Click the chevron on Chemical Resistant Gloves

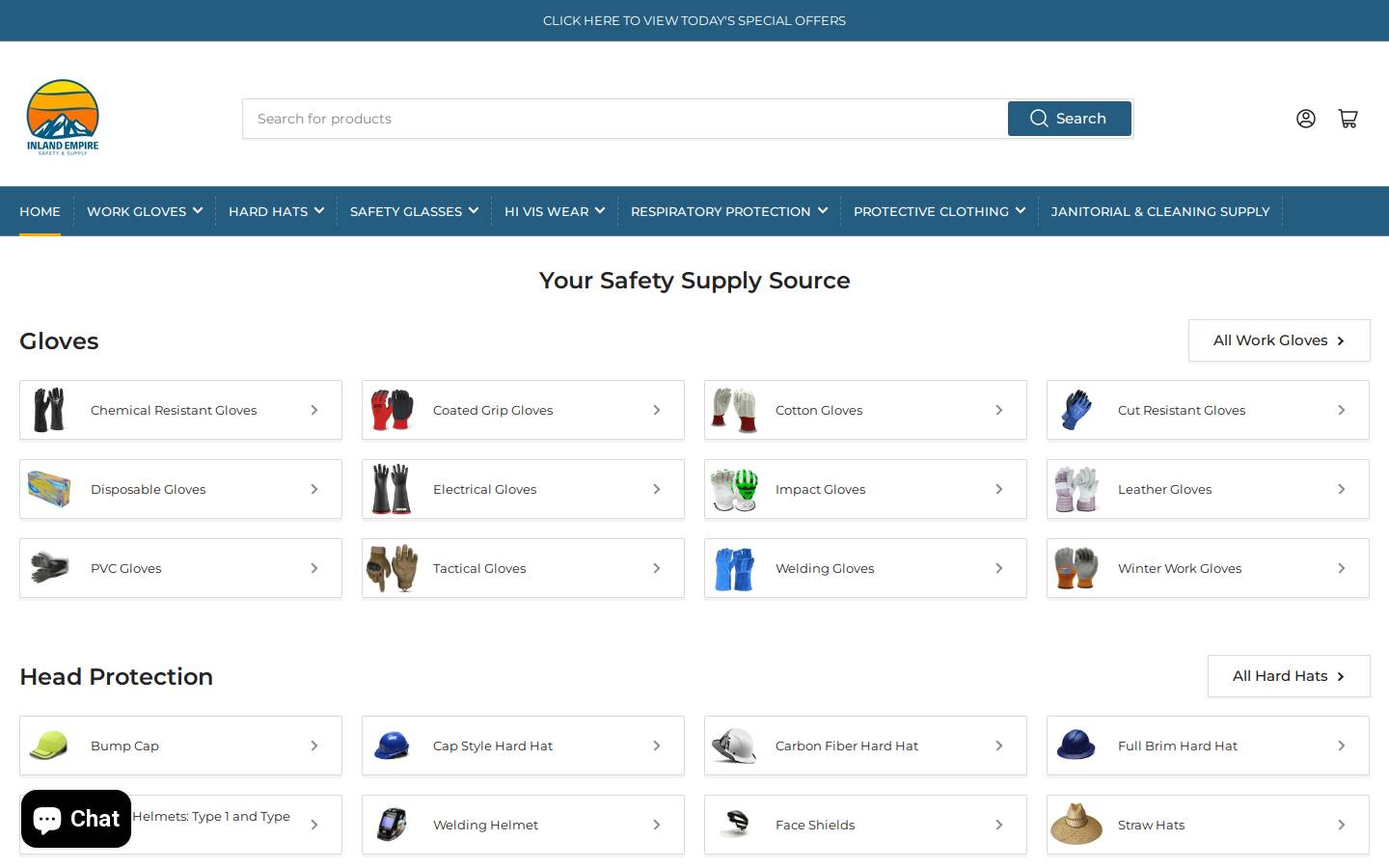pos(314,410)
